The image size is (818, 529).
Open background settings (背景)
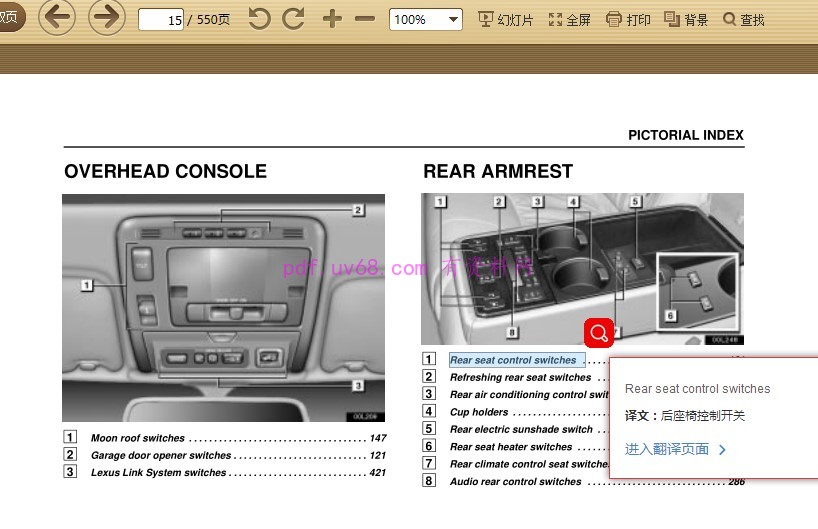click(x=686, y=20)
